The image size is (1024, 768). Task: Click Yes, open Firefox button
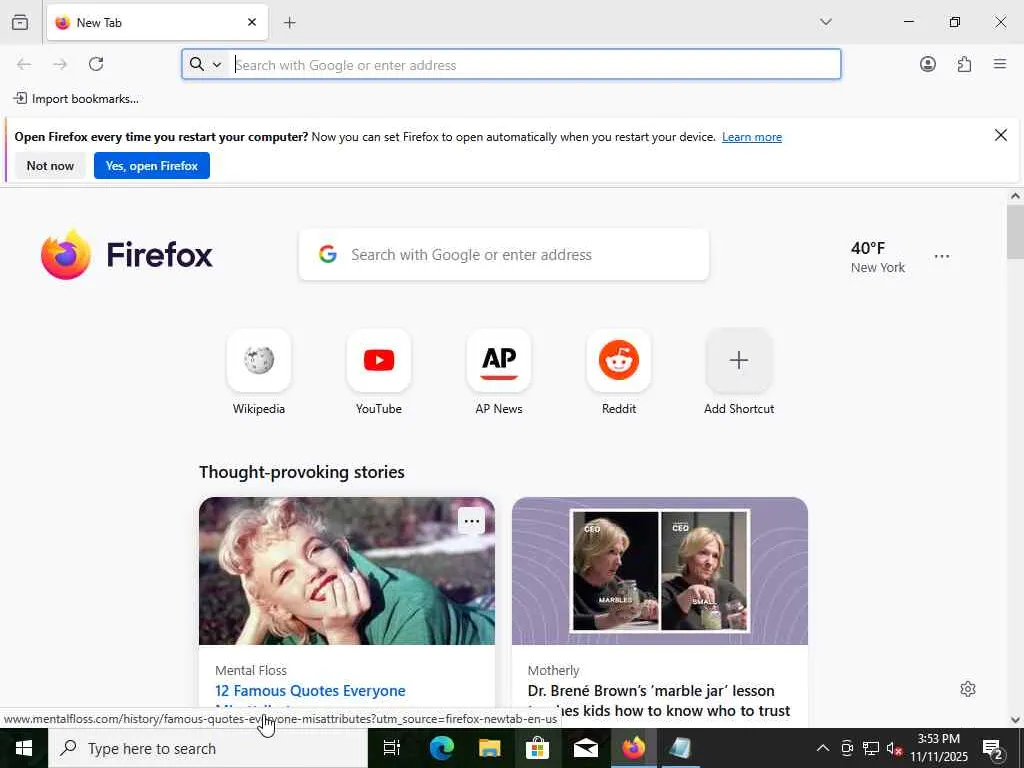[x=152, y=166]
